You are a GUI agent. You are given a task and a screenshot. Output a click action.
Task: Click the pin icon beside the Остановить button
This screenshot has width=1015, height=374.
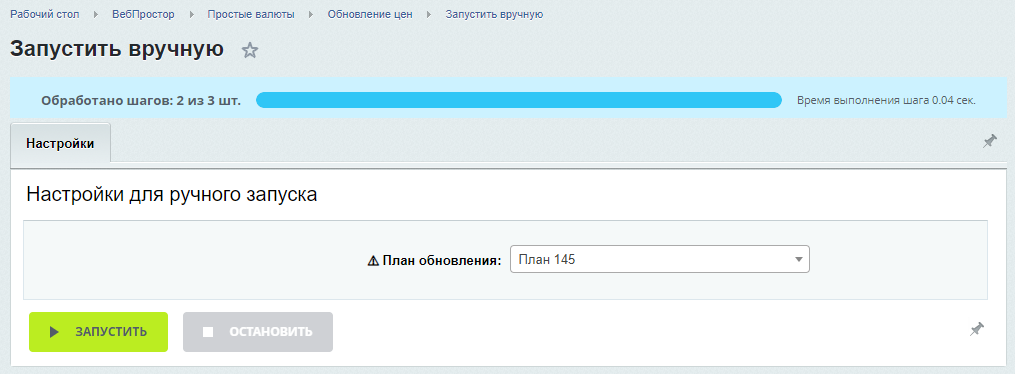pos(977,329)
